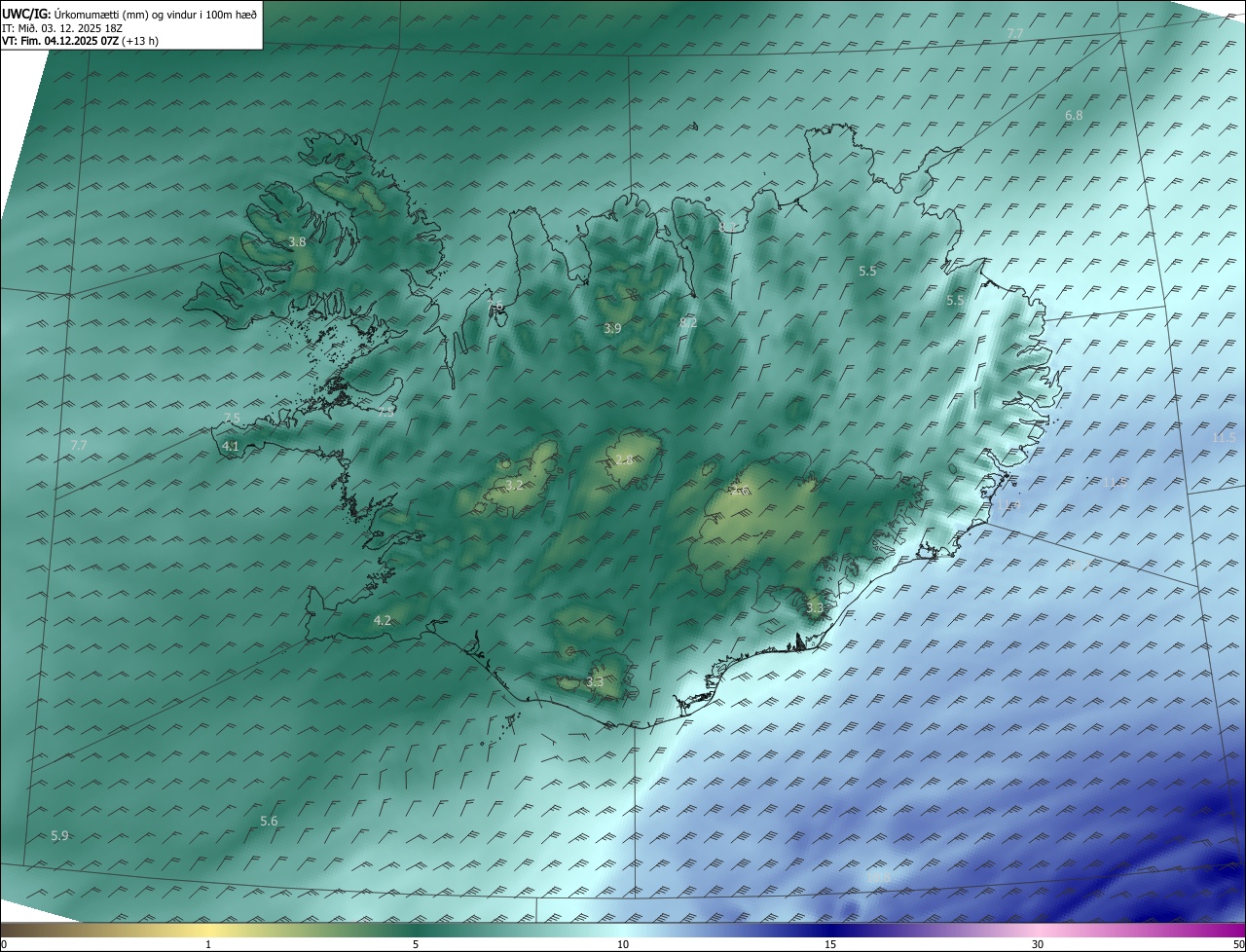Click the color scale tick label 15

click(830, 944)
